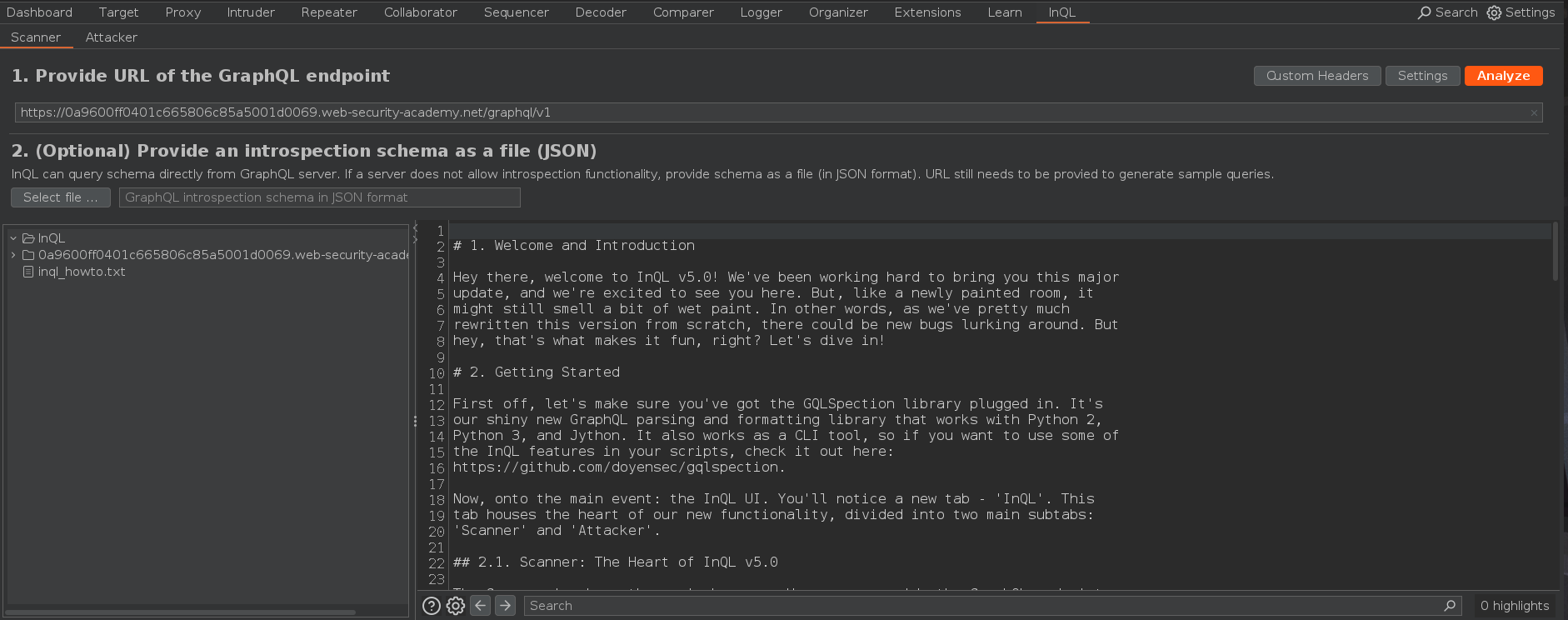Click the github.com/doyensec/gqlspection URL text
Image resolution: width=1568 pixels, height=620 pixels.
coord(619,467)
